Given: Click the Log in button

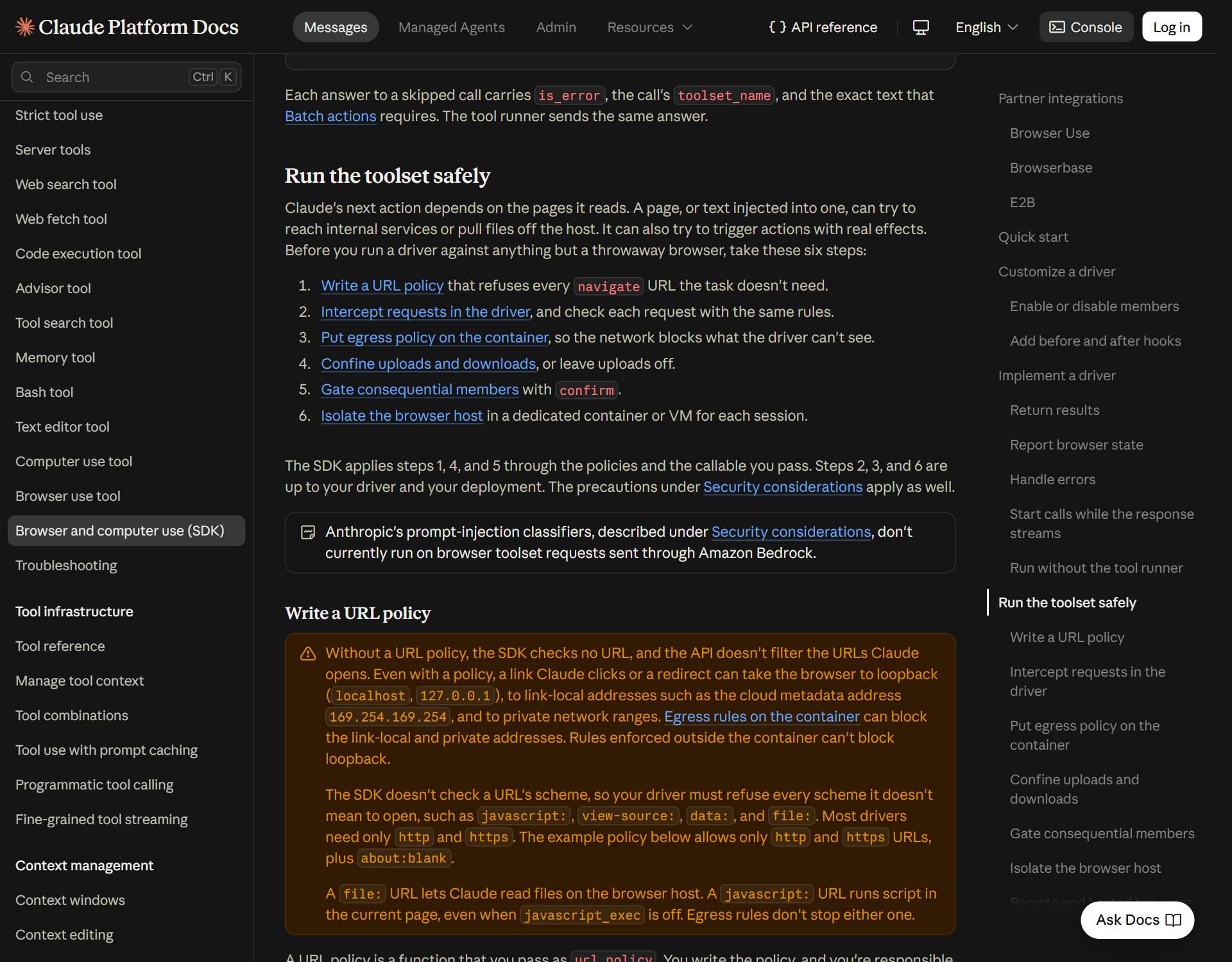Looking at the screenshot, I should pyautogui.click(x=1171, y=27).
